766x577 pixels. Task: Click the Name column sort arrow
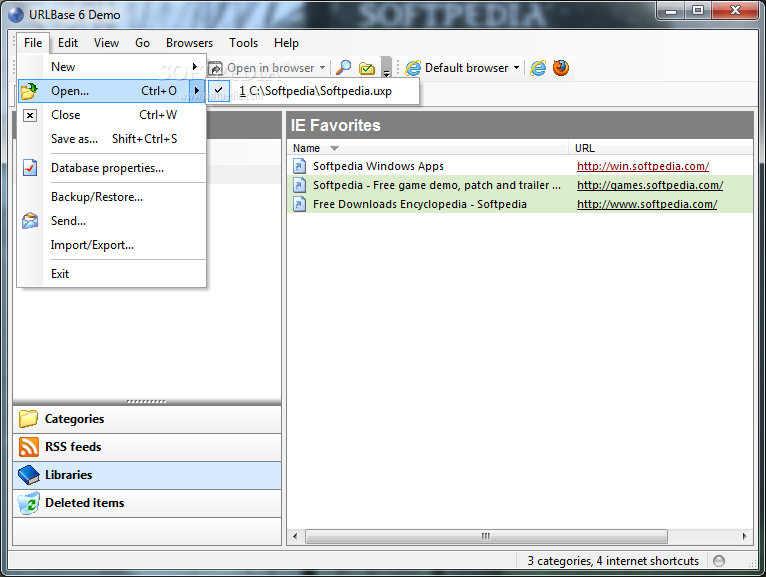coord(334,148)
